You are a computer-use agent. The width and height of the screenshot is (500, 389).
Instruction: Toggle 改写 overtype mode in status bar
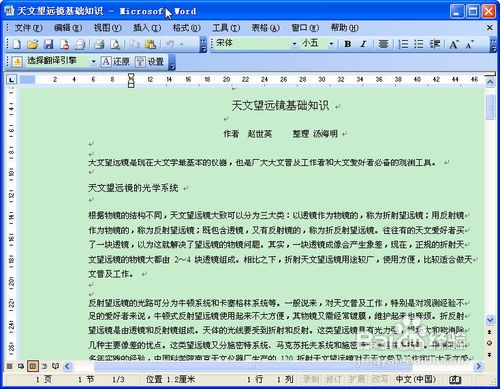(x=380, y=379)
